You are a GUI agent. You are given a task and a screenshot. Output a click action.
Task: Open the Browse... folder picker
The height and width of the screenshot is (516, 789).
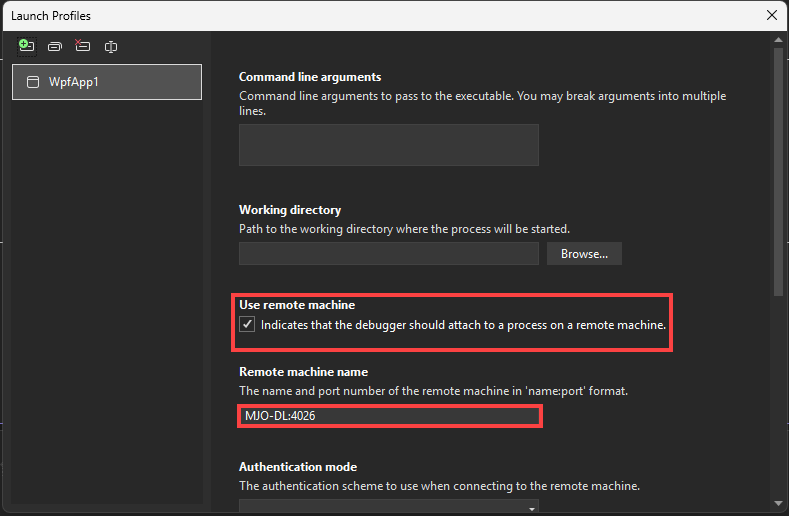584,254
